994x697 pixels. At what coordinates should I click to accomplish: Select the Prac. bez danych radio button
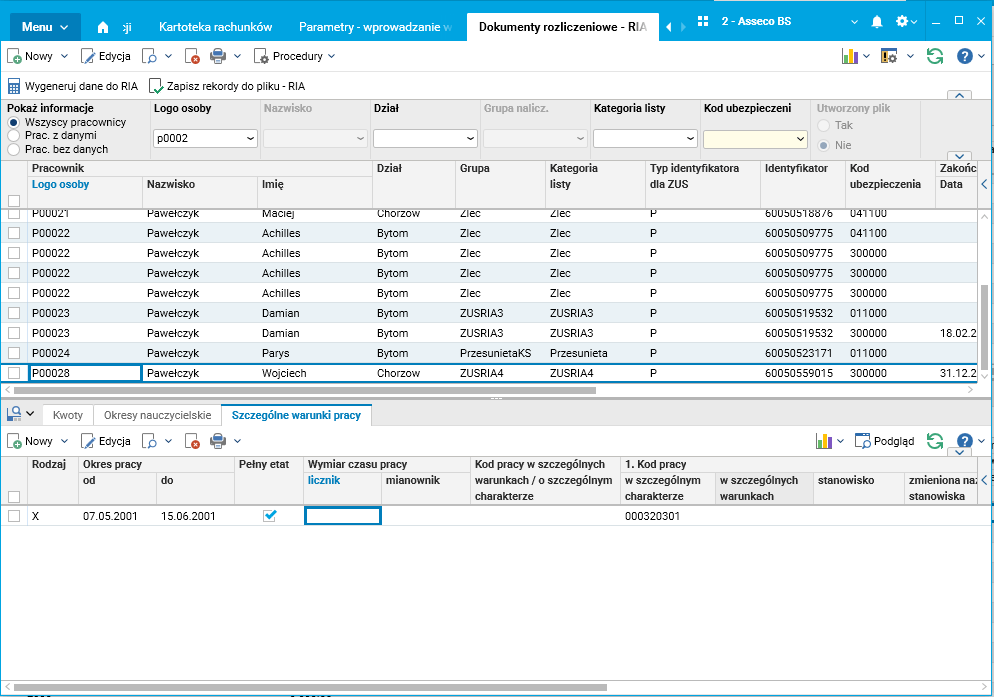pos(14,149)
